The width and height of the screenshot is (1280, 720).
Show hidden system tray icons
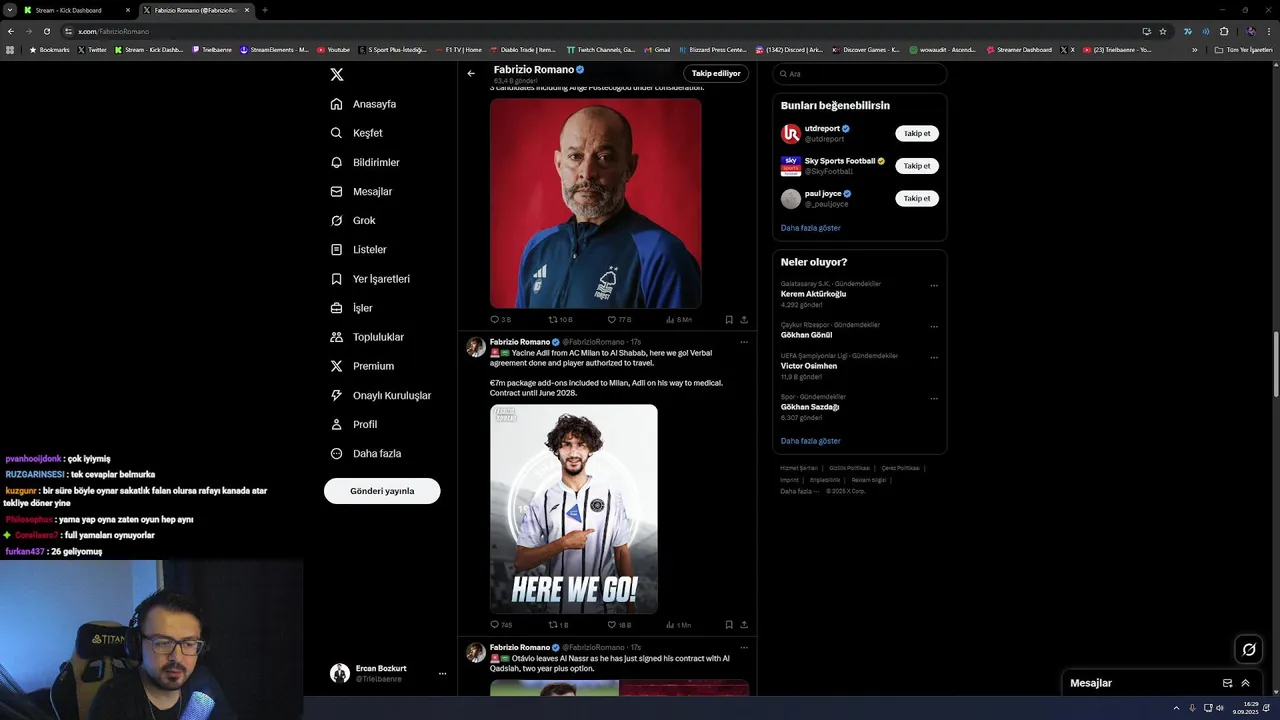1176,708
